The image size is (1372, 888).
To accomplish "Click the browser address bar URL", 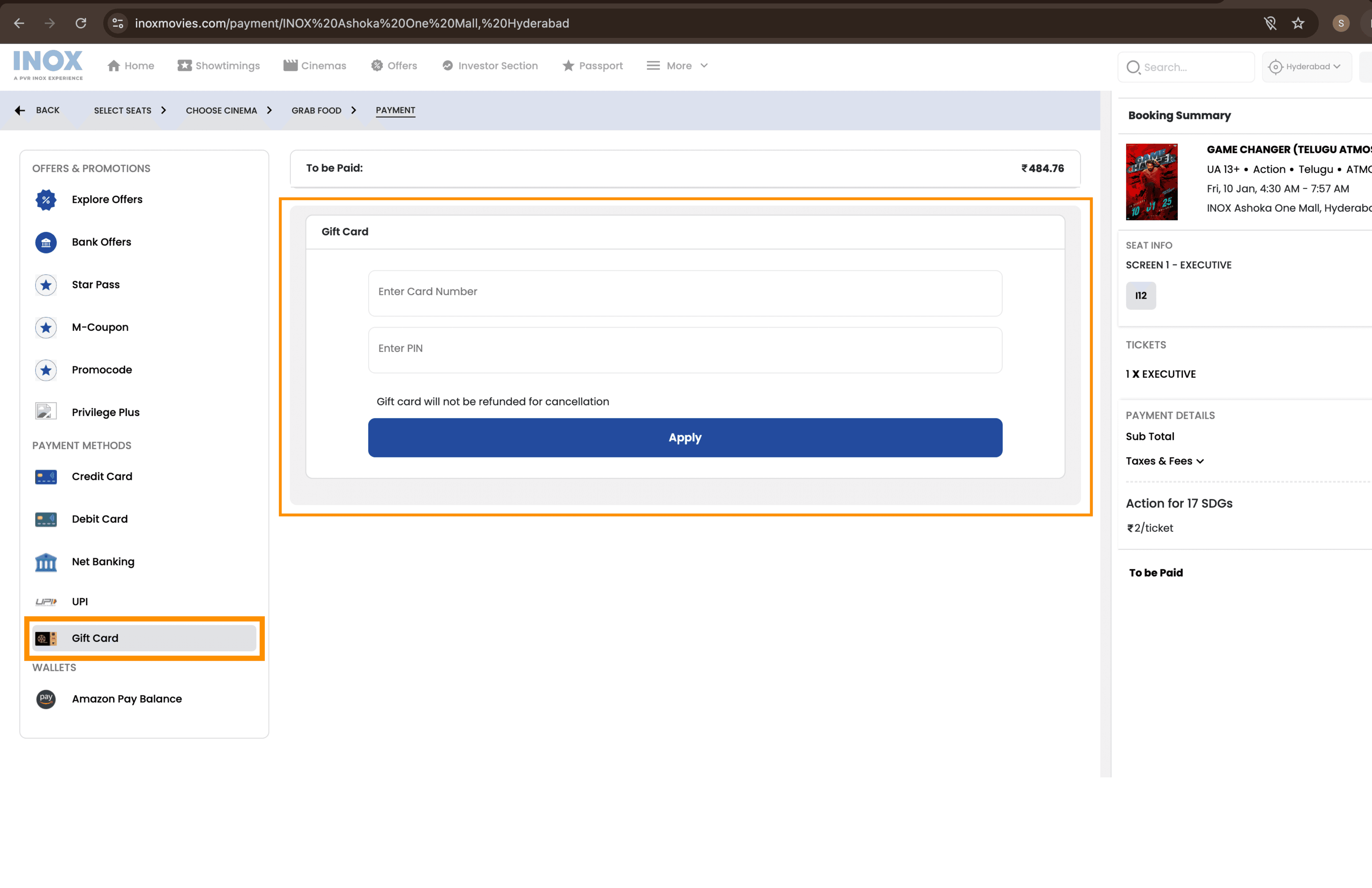I will (352, 23).
